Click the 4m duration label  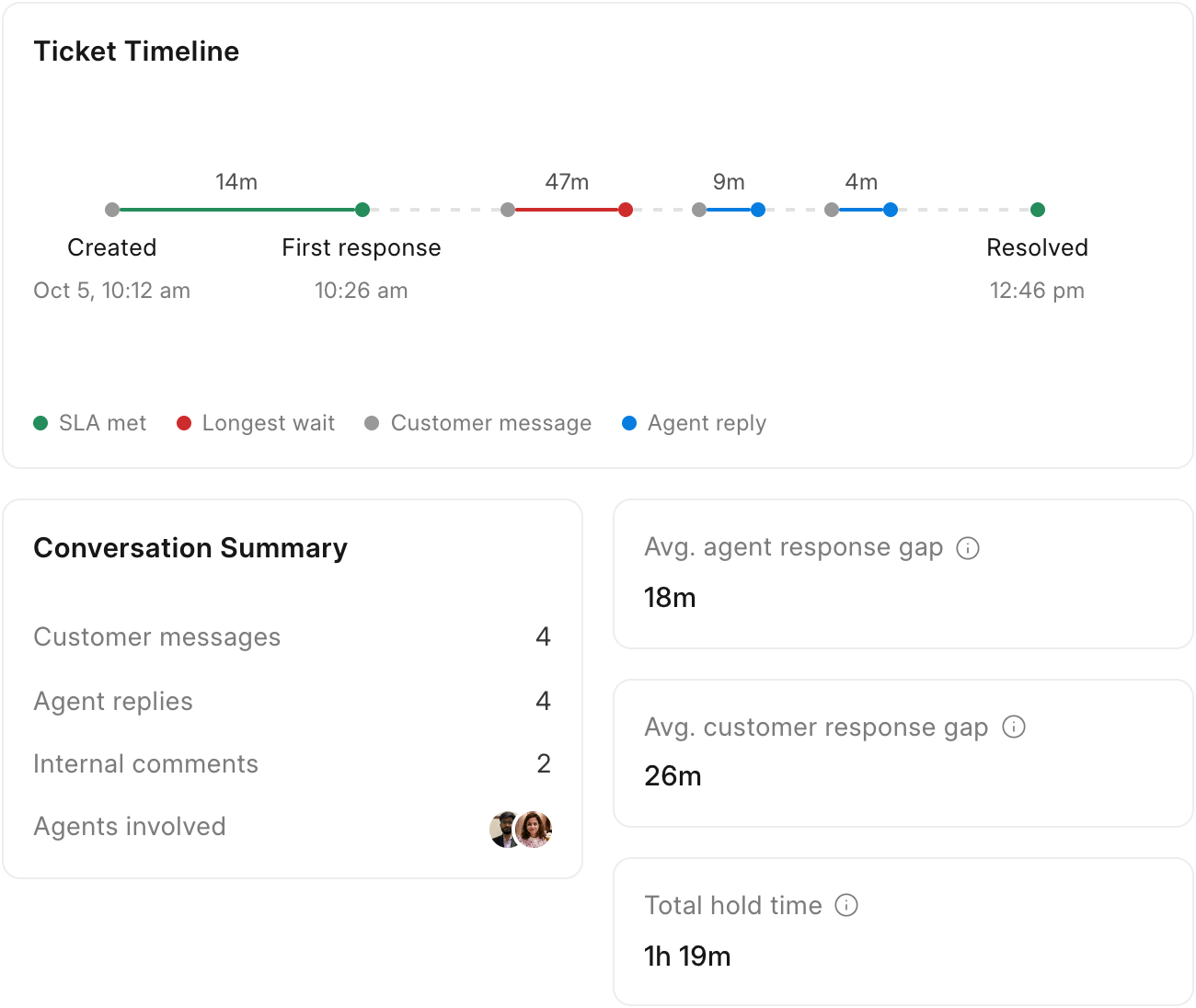tap(861, 182)
